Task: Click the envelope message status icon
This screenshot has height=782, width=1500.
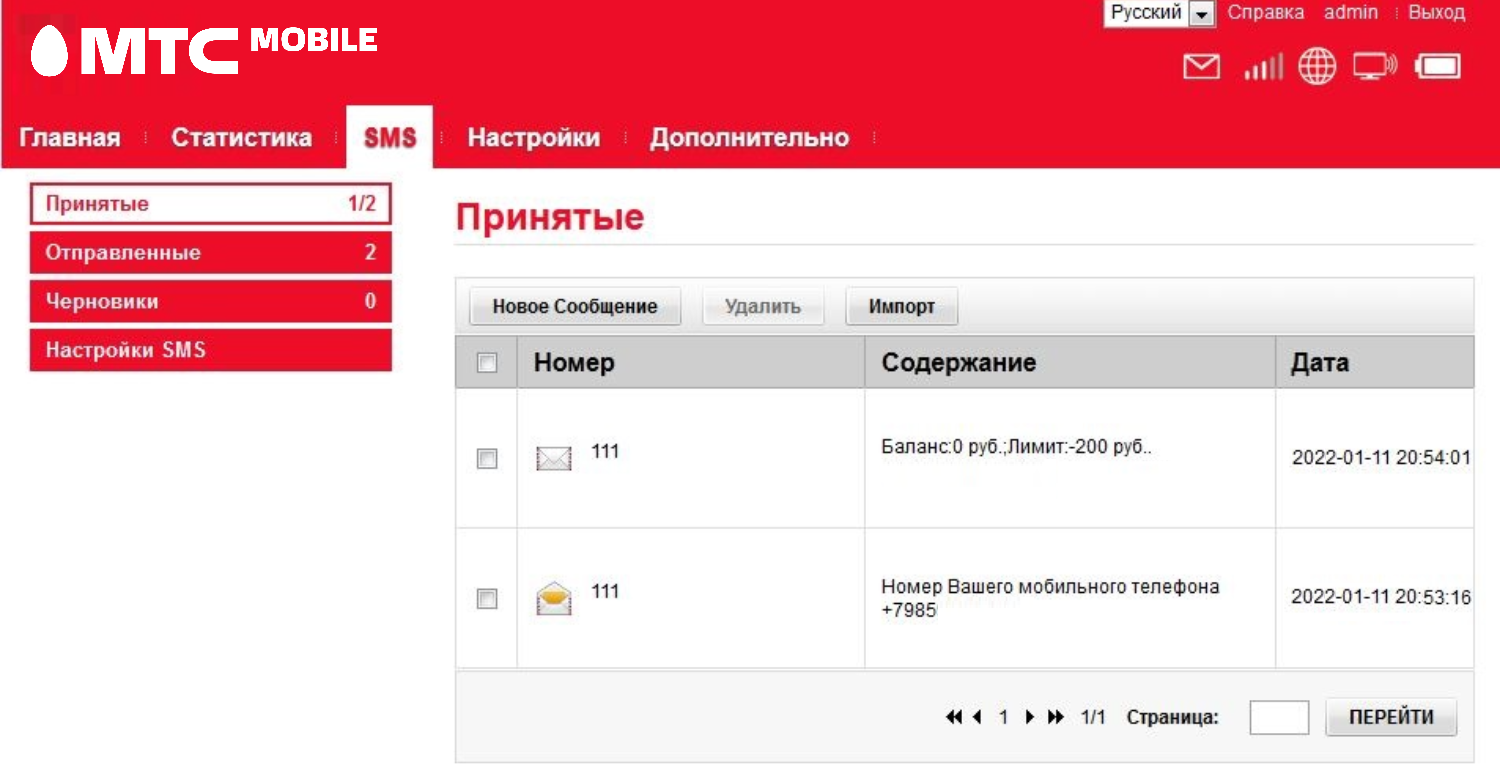Action: (x=1201, y=67)
